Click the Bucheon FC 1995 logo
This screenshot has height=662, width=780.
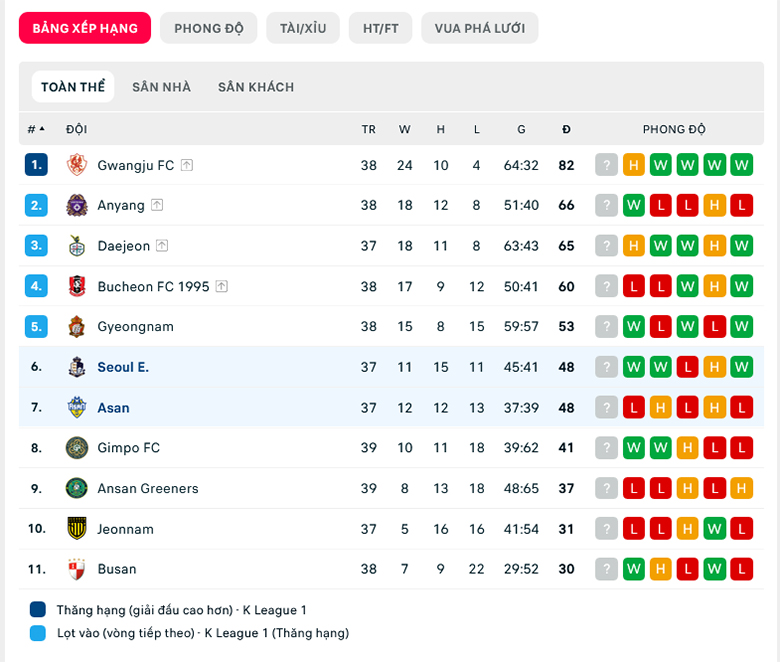(x=77, y=286)
